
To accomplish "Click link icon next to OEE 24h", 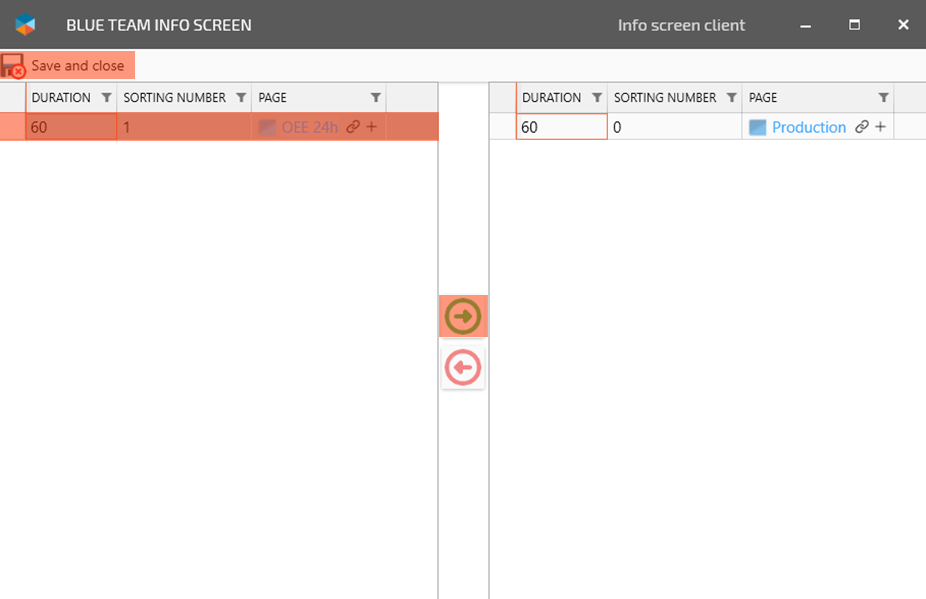I will tap(352, 127).
